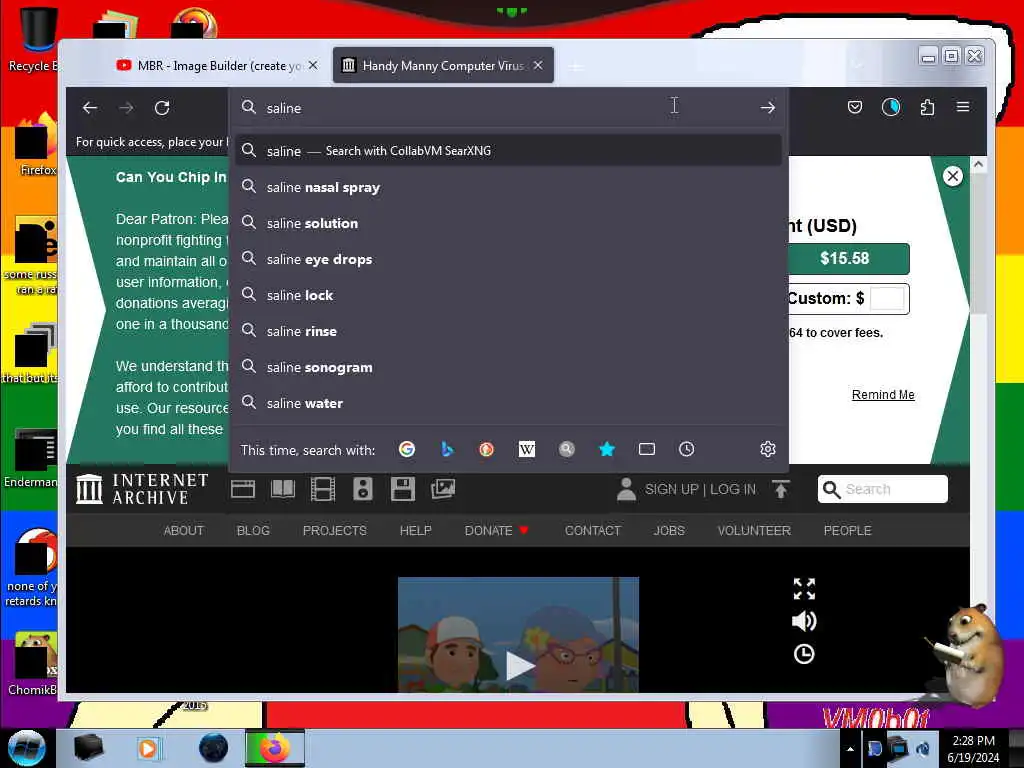Open search settings gear in dropdown

click(767, 449)
